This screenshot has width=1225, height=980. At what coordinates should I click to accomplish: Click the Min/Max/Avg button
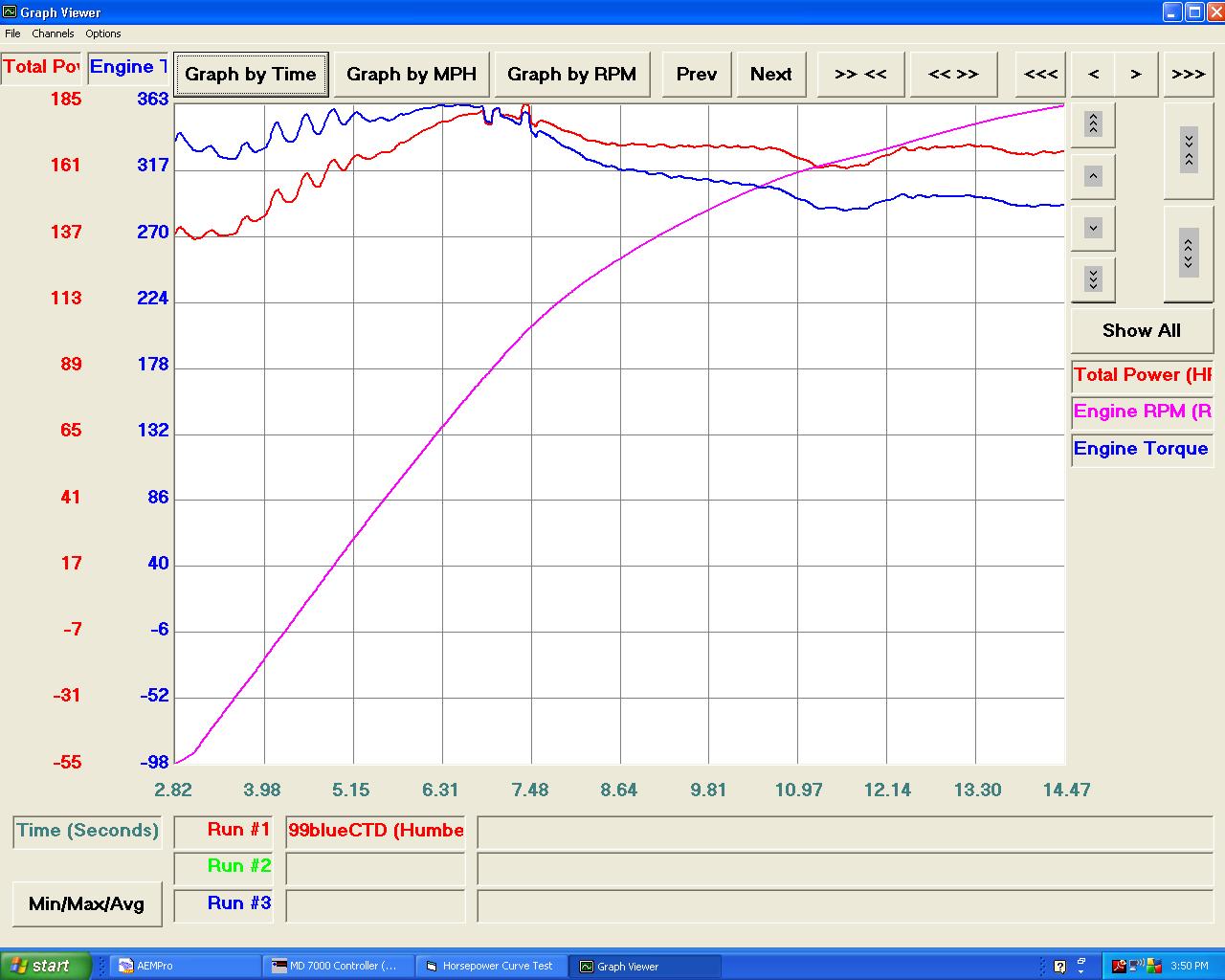tap(87, 904)
